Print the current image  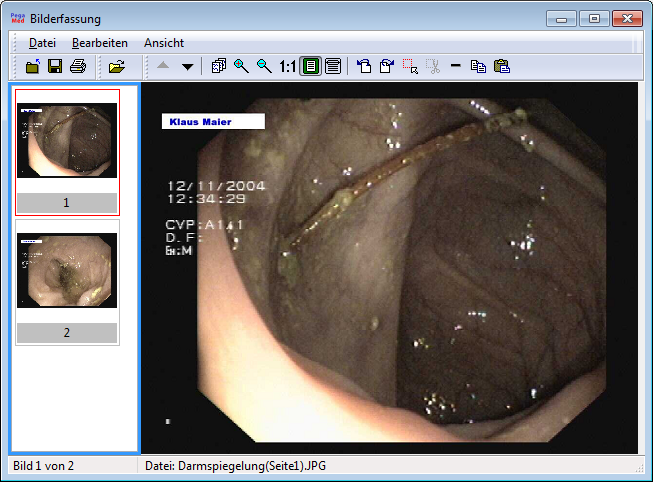pyautogui.click(x=78, y=67)
